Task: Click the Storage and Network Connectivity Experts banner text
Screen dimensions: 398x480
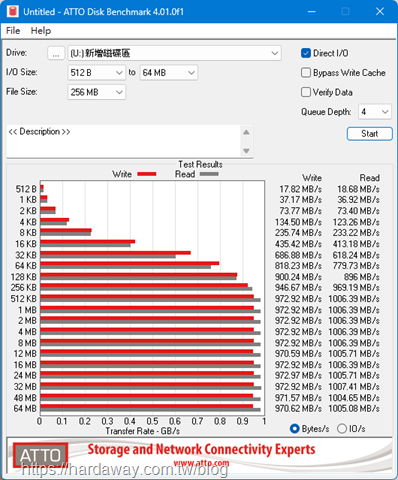Action: [201, 449]
